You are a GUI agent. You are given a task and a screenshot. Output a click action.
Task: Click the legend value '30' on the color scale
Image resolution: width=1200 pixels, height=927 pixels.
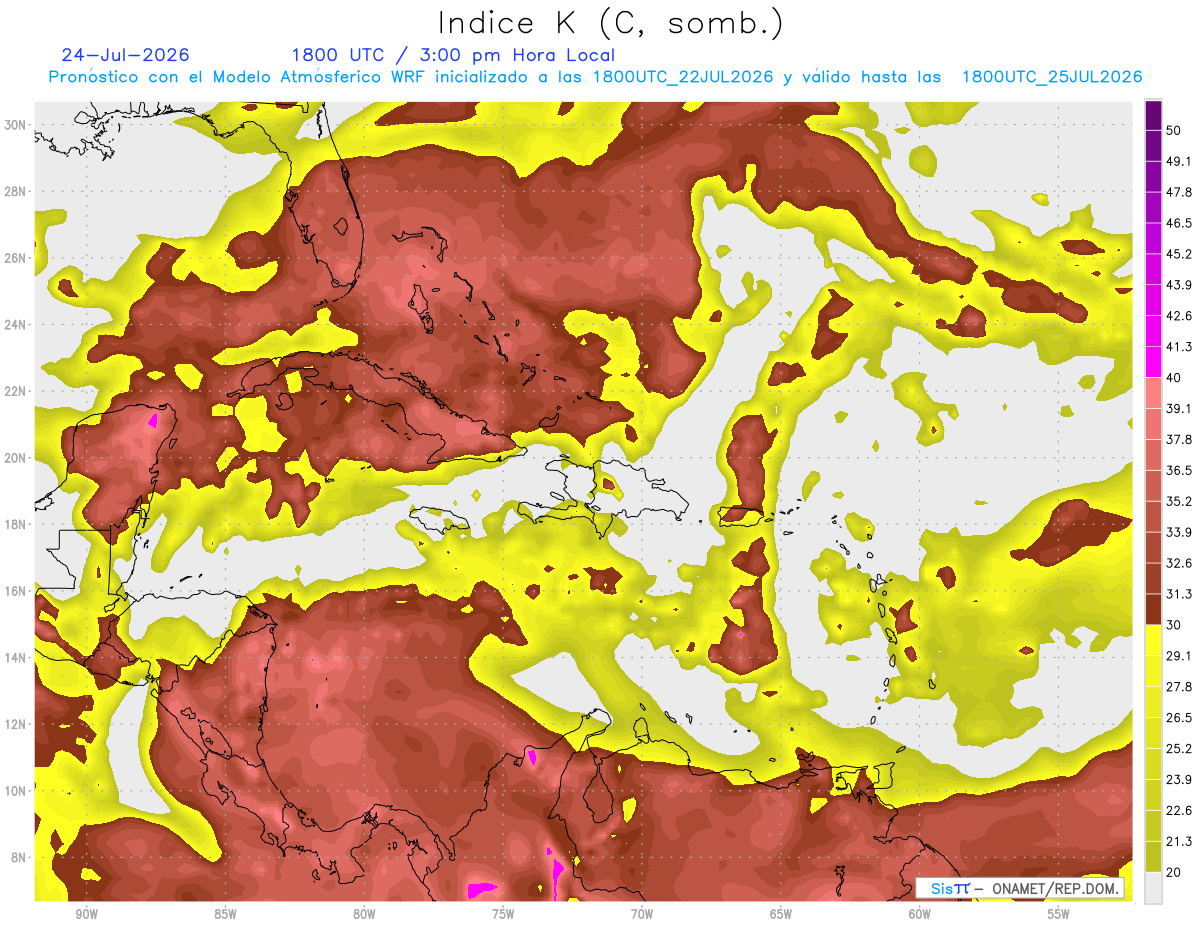[1175, 625]
